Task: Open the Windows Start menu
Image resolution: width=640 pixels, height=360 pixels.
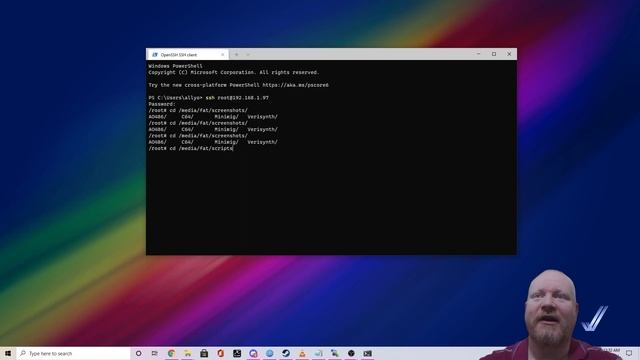Action: [8, 353]
